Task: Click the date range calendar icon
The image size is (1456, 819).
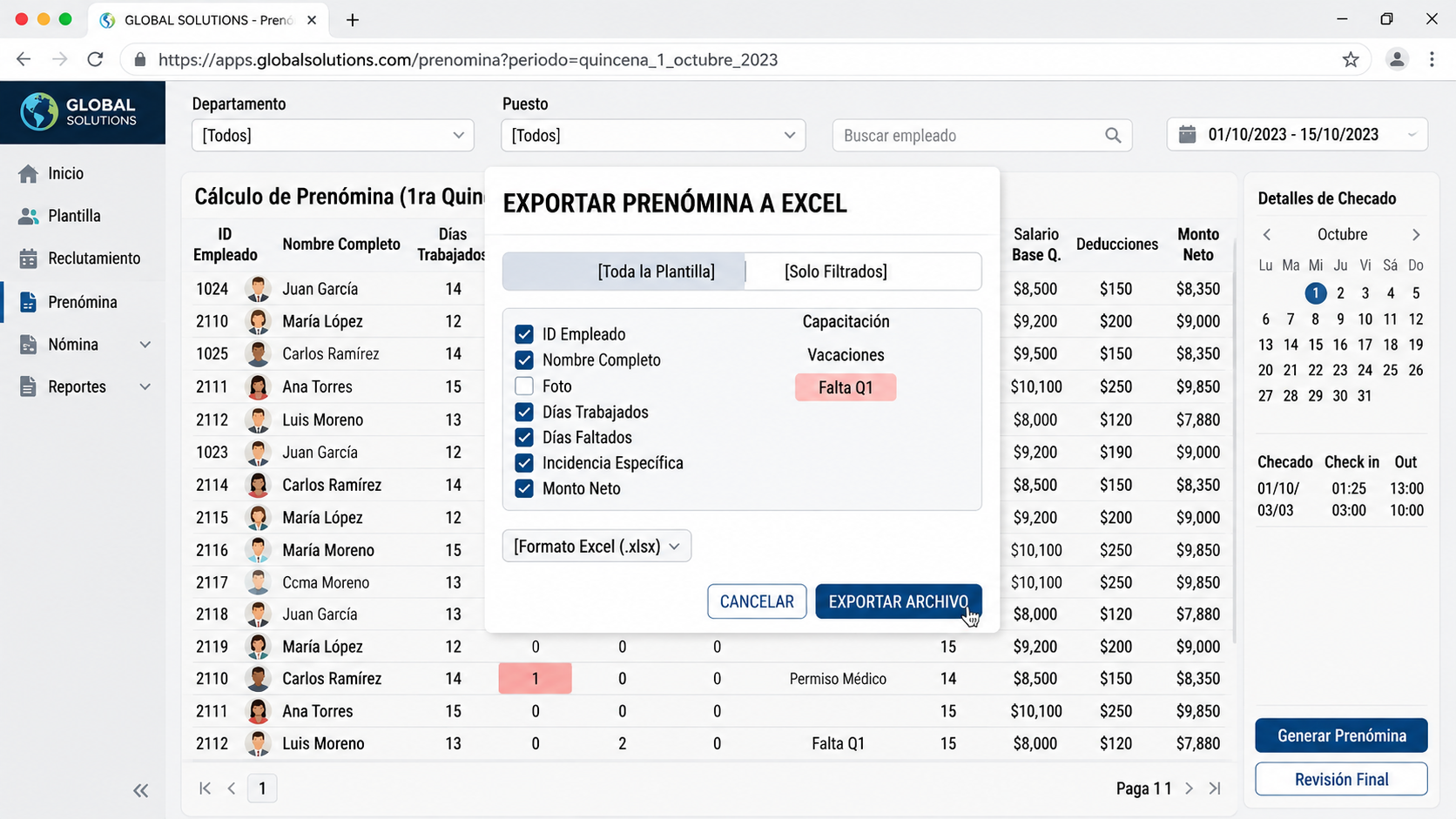Action: pyautogui.click(x=1187, y=135)
